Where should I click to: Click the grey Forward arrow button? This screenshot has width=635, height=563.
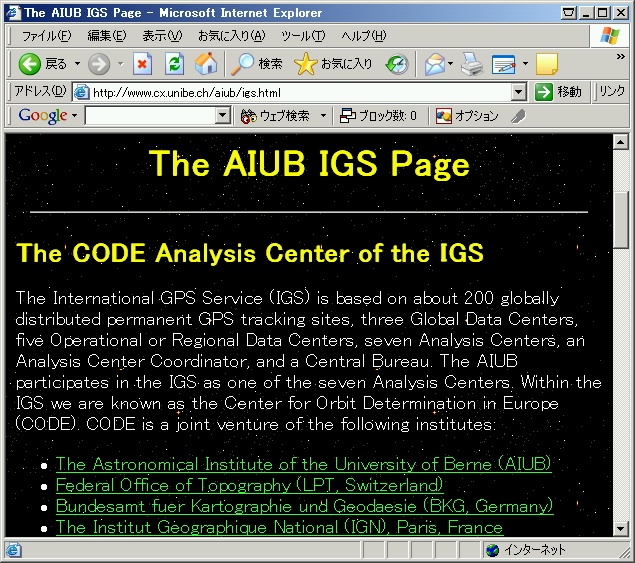pyautogui.click(x=99, y=64)
